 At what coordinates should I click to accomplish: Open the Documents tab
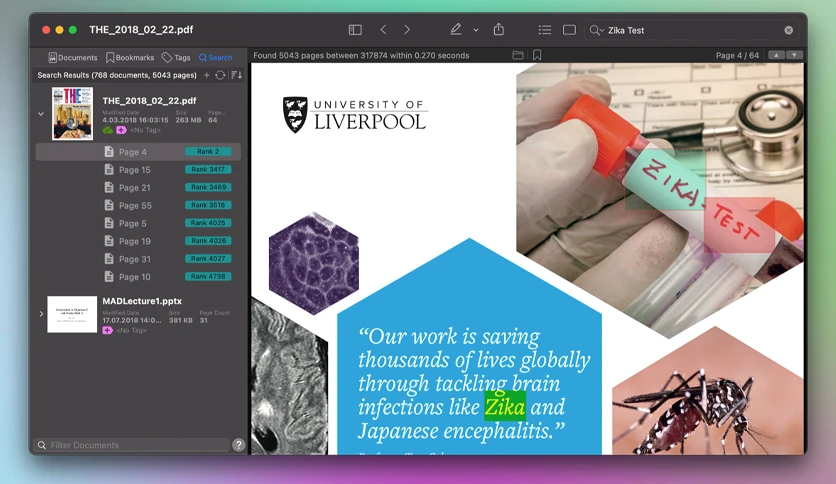tap(73, 58)
